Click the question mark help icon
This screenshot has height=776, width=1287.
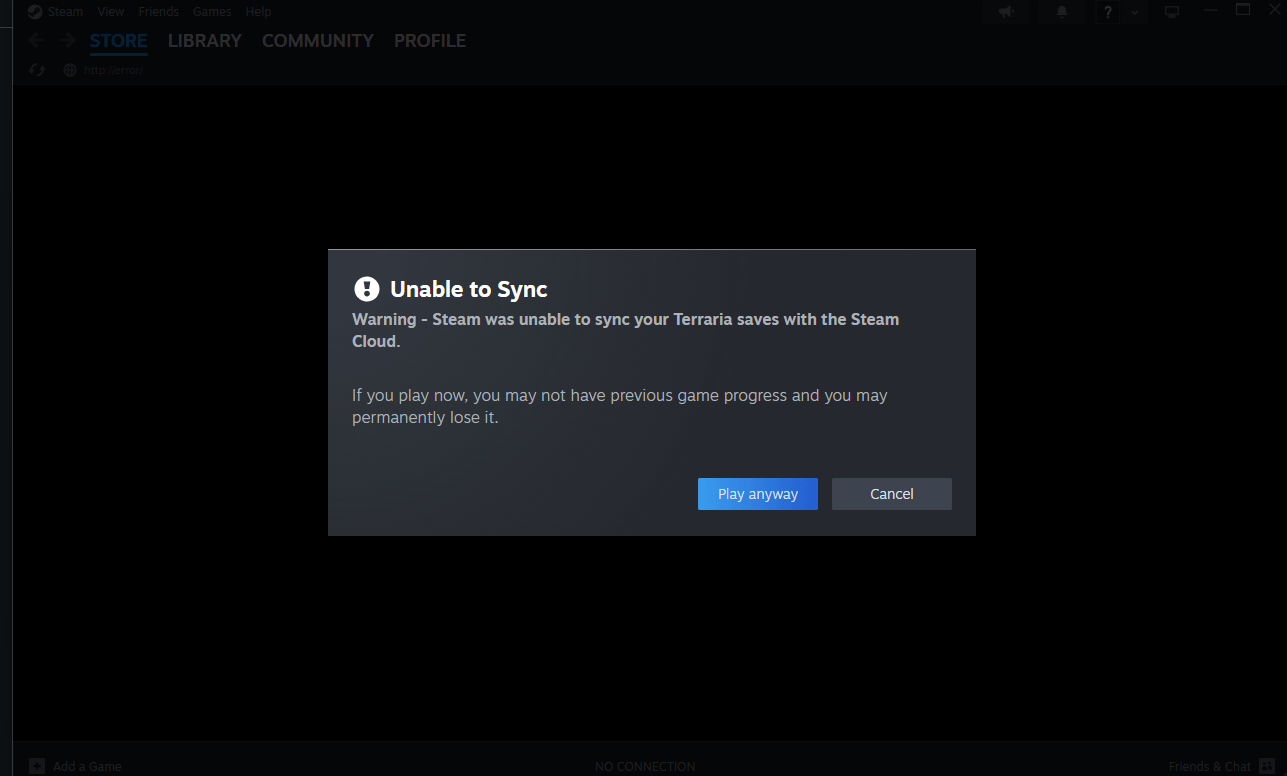pyautogui.click(x=1108, y=12)
